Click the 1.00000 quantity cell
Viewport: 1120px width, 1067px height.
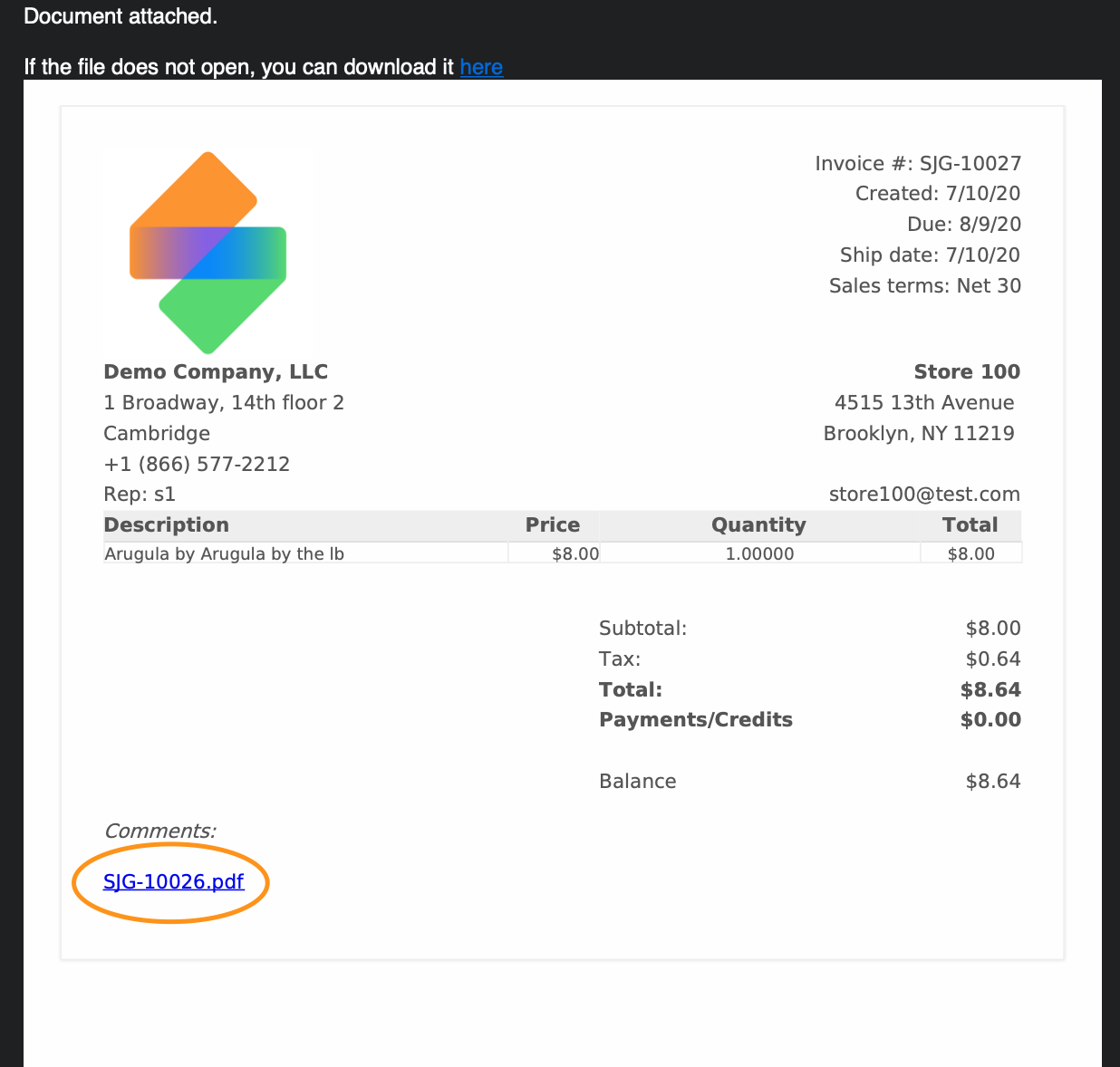click(759, 553)
